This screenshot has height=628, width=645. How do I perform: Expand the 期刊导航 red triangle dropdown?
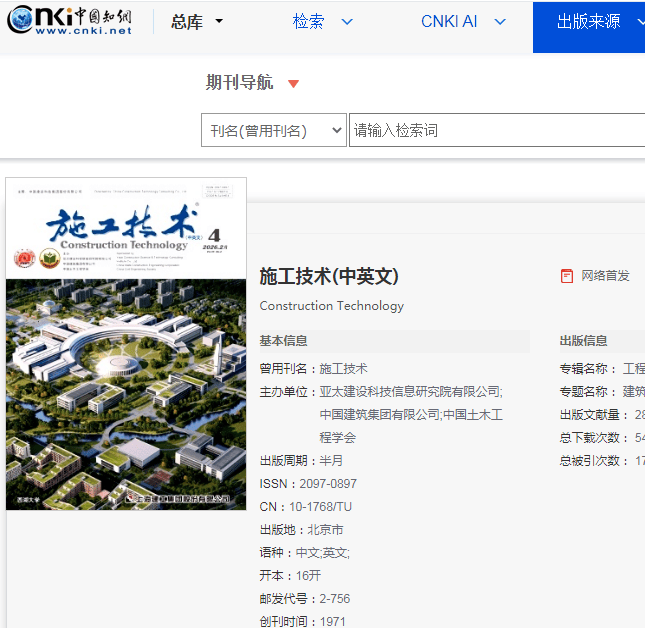[x=293, y=84]
